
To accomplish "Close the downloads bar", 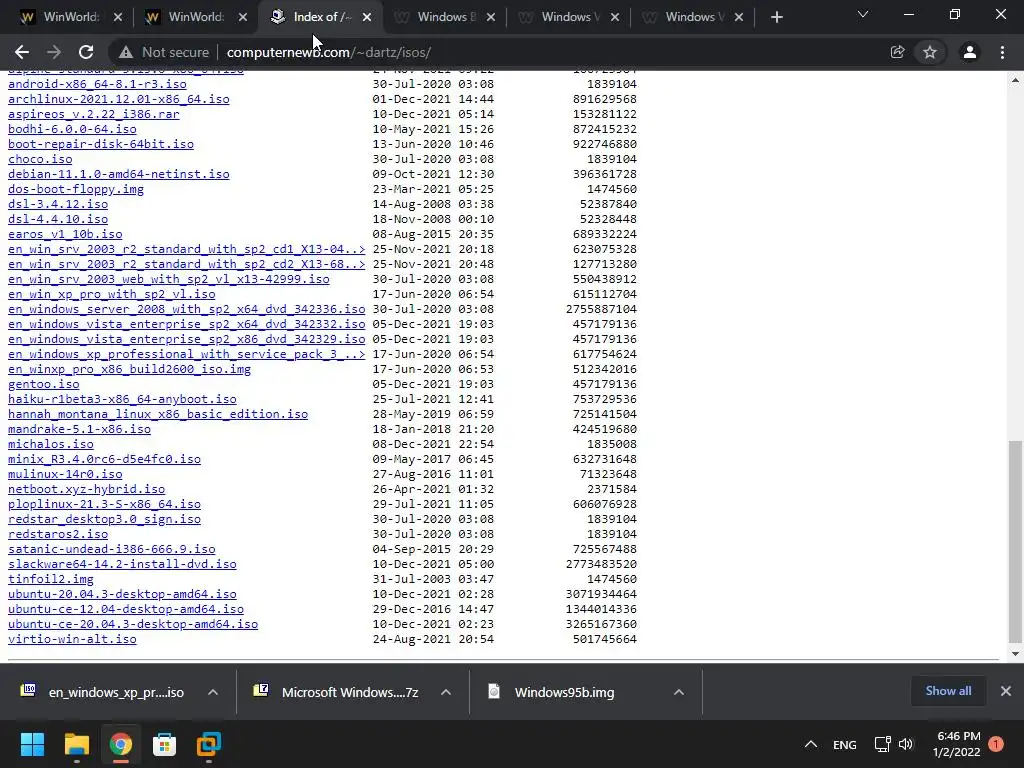I will [1006, 691].
